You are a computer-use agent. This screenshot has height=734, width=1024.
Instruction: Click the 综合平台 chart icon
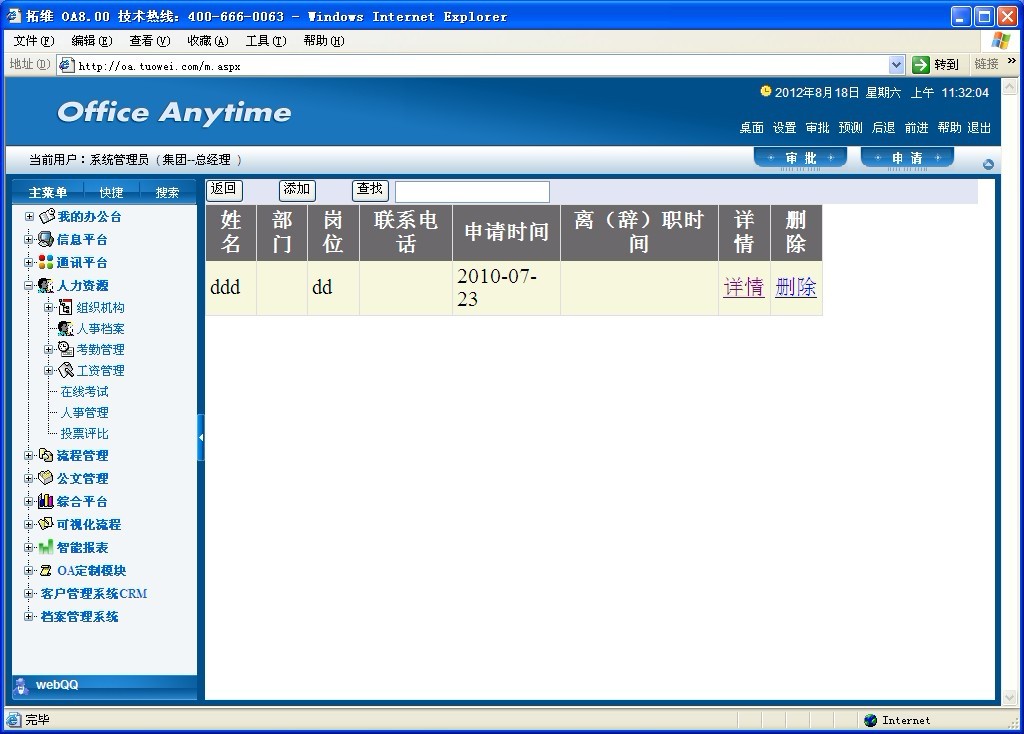[x=46, y=501]
